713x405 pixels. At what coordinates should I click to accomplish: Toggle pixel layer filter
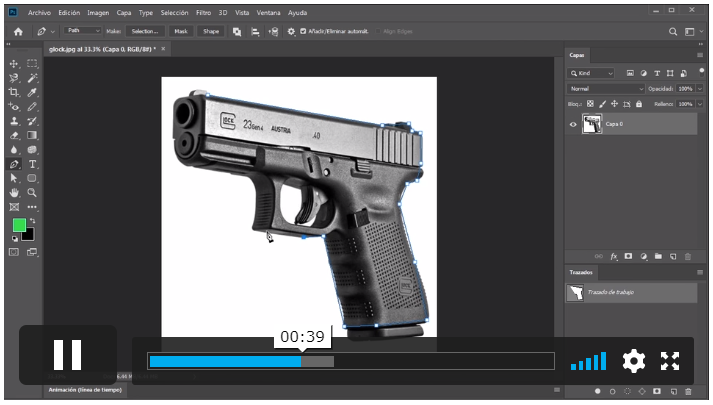[x=630, y=73]
